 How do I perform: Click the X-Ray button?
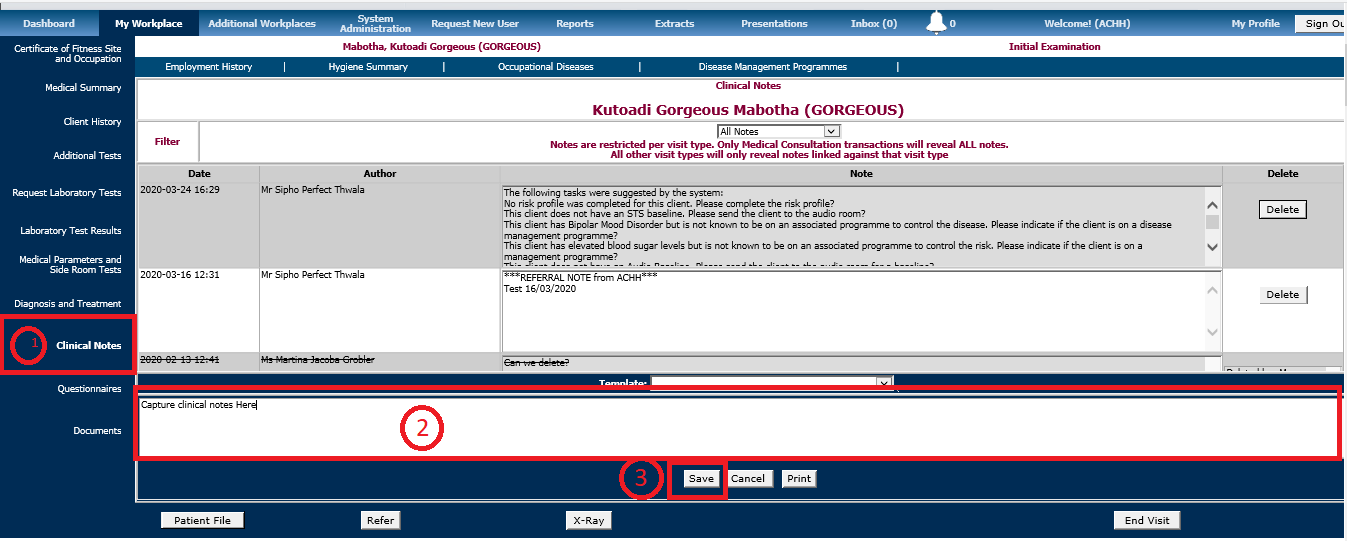point(588,520)
